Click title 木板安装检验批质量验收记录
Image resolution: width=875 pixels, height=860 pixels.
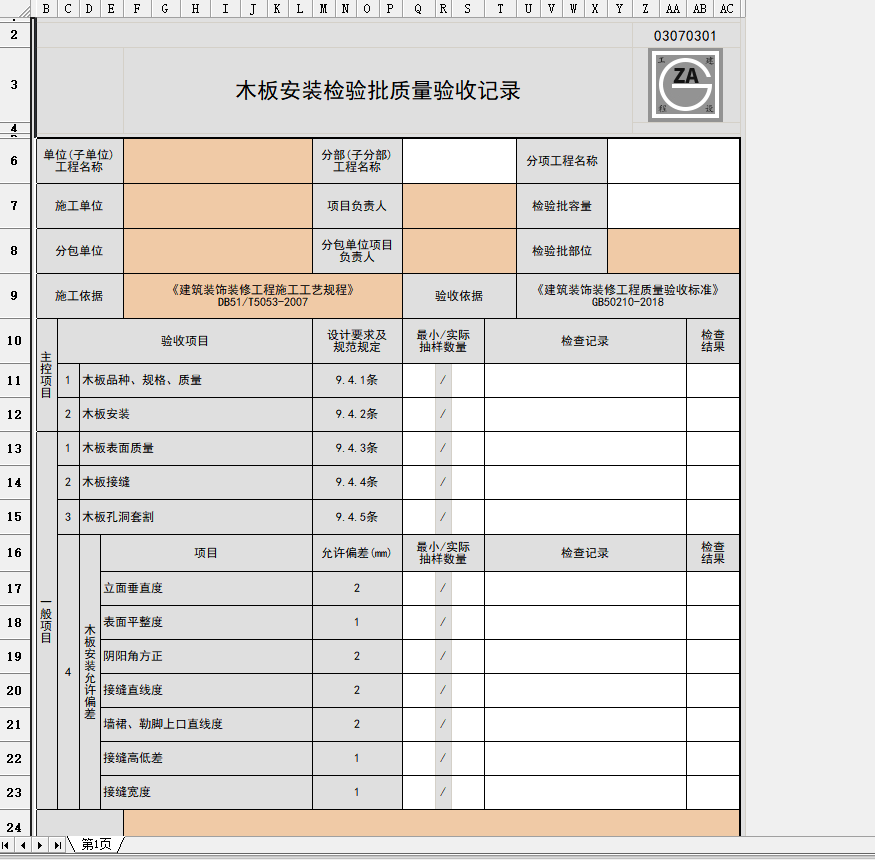378,90
